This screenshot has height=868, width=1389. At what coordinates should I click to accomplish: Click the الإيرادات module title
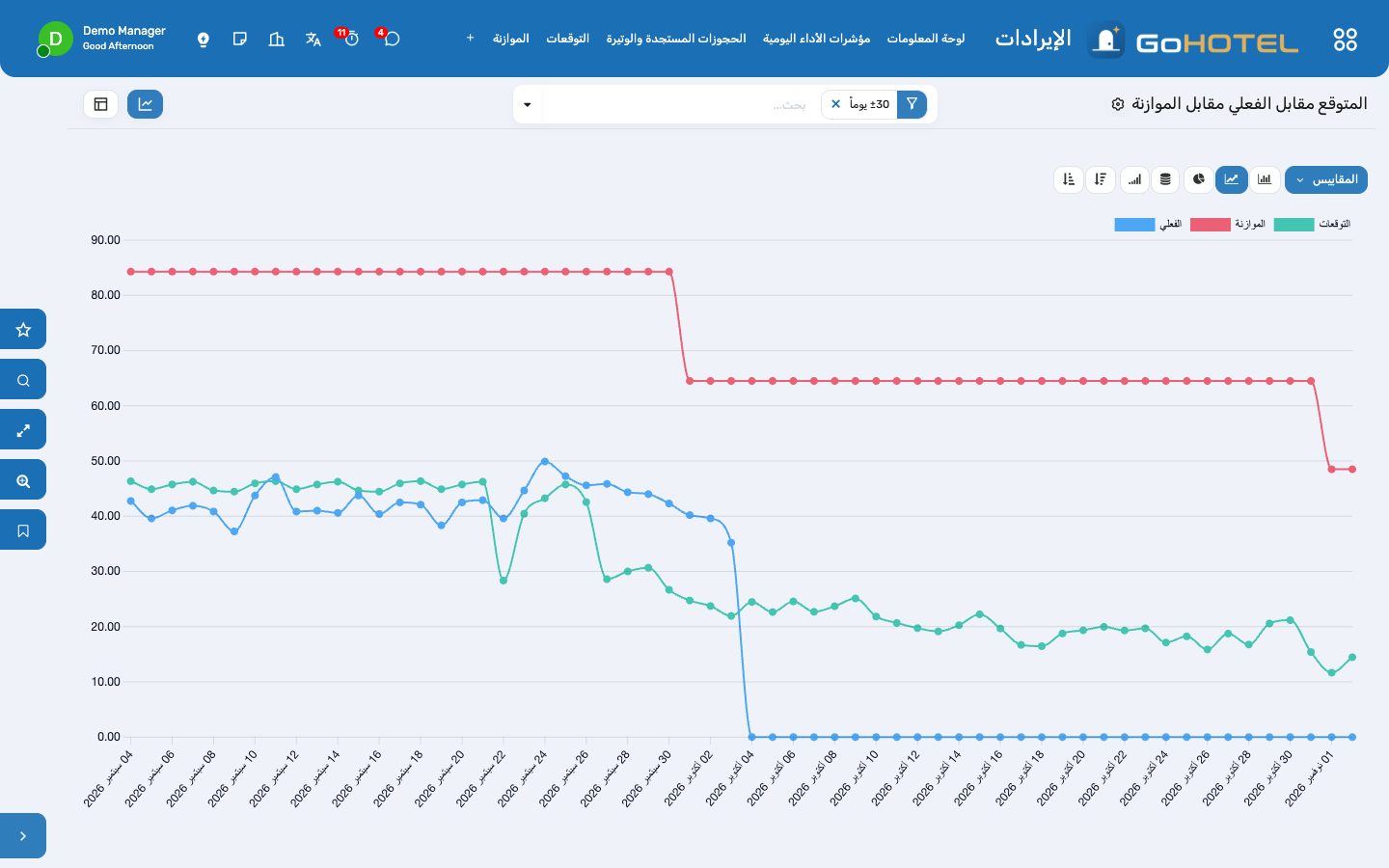(1033, 39)
